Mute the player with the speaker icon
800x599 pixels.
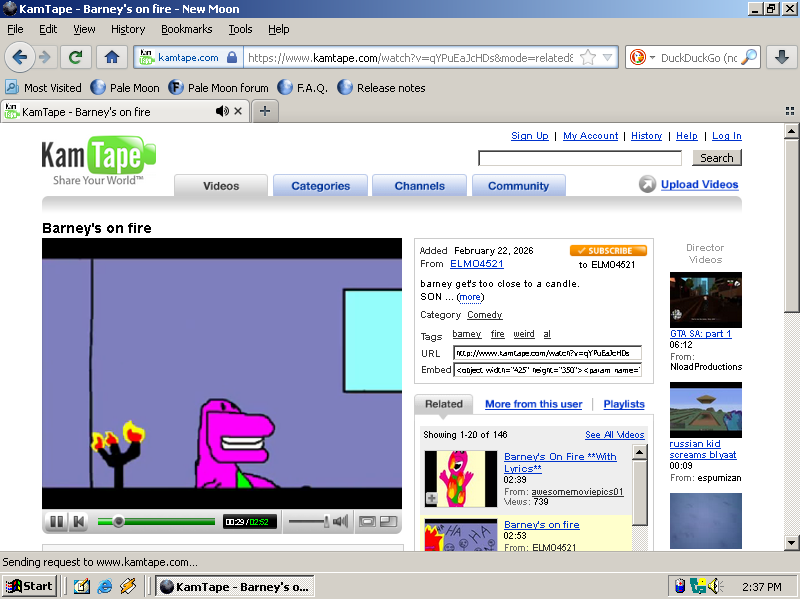pyautogui.click(x=340, y=521)
